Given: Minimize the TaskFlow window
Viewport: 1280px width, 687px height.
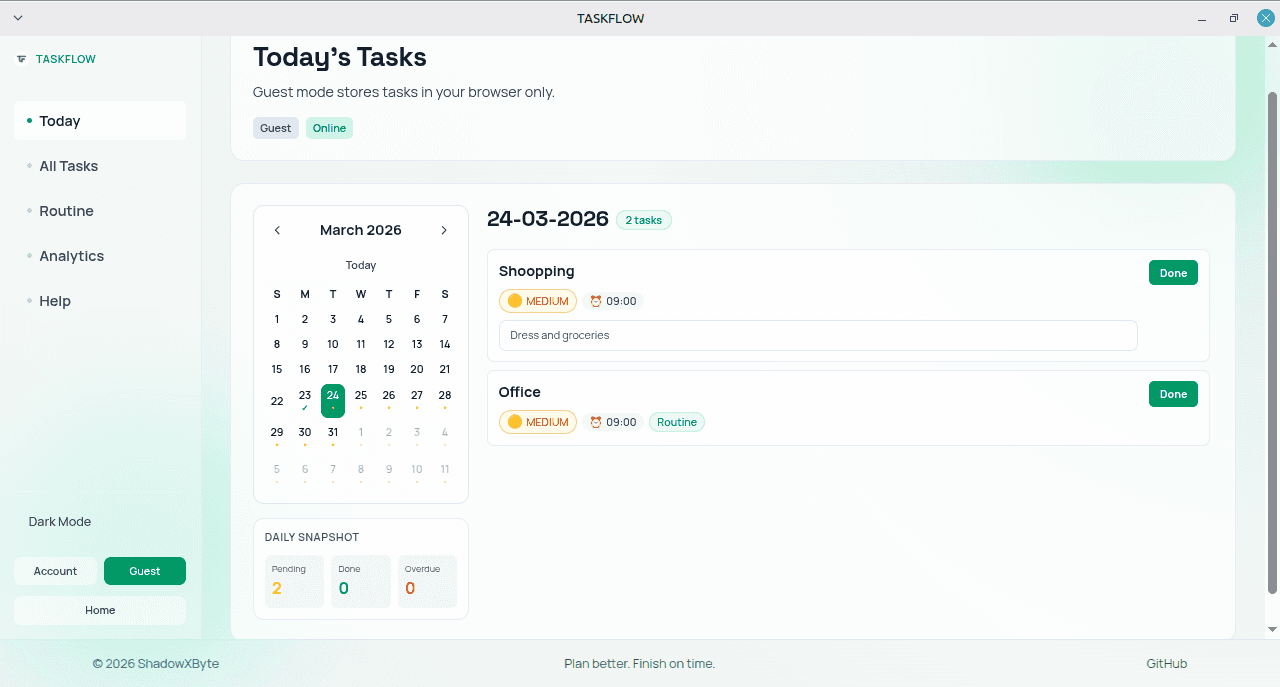Looking at the screenshot, I should pos(1203,18).
